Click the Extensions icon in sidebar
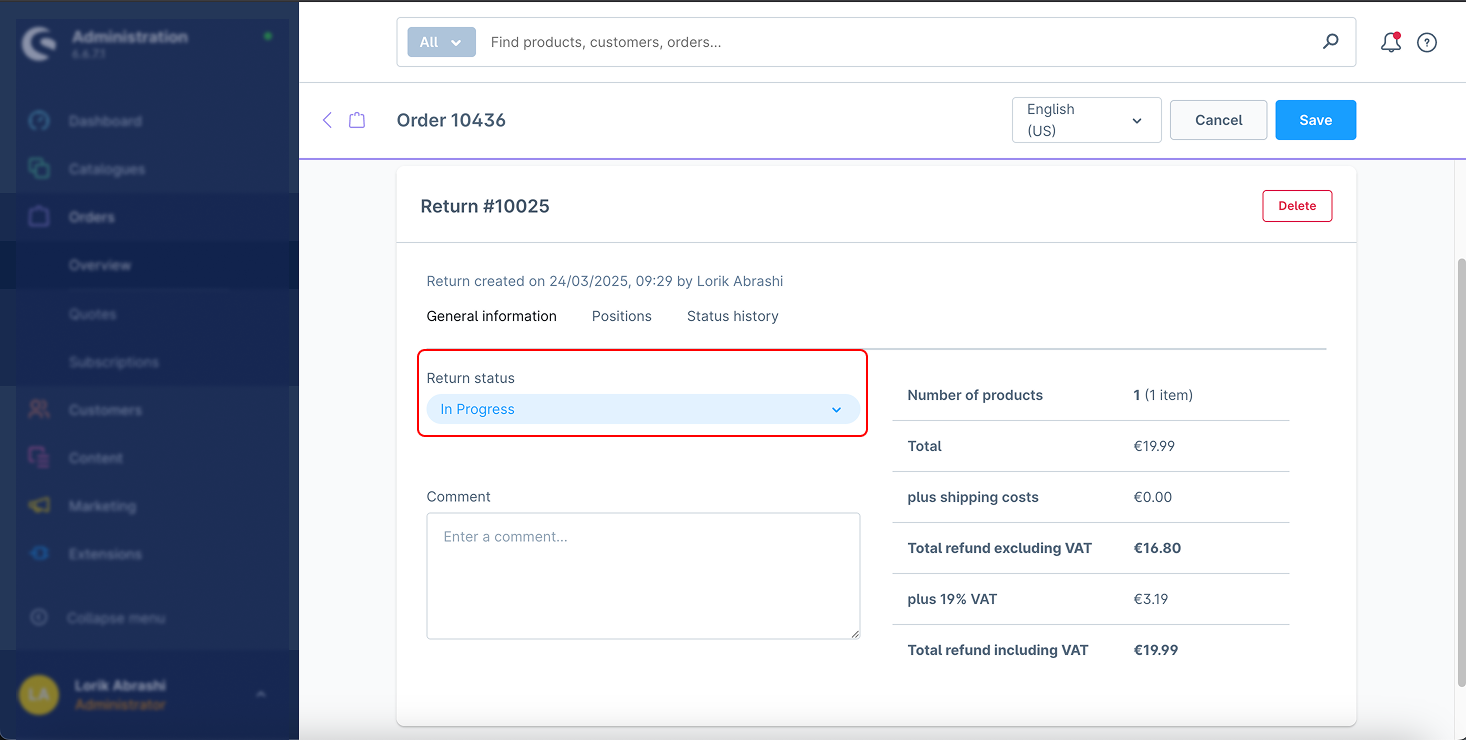The image size is (1466, 740). point(39,554)
